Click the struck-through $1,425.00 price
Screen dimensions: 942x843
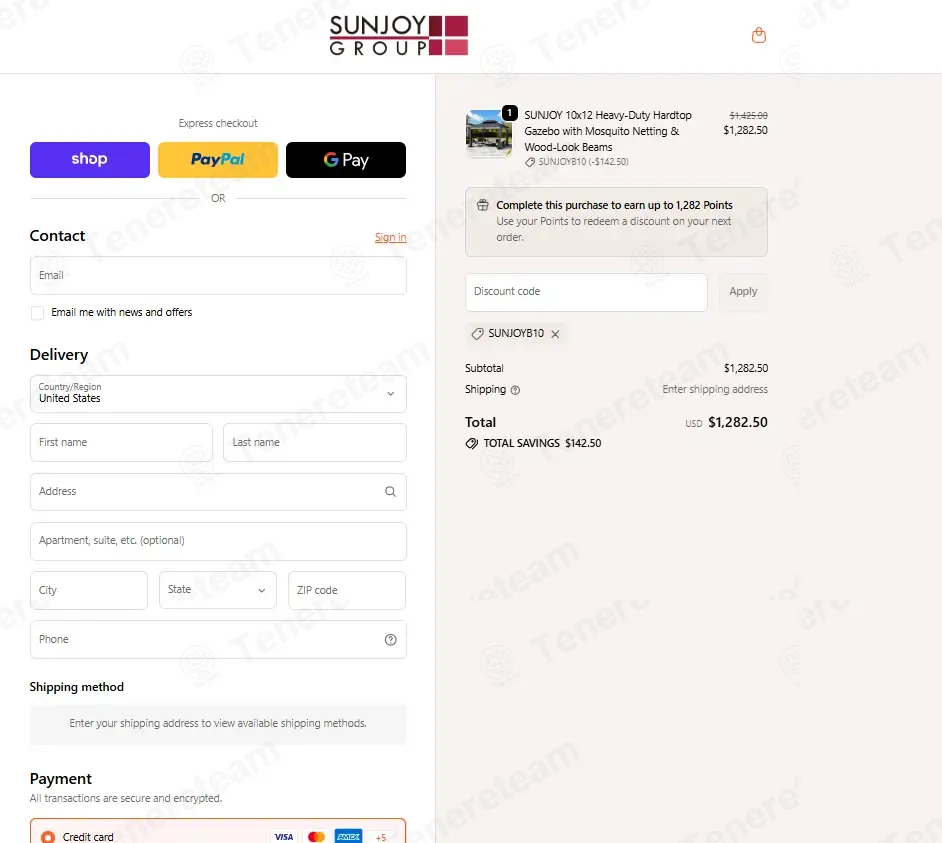[748, 115]
